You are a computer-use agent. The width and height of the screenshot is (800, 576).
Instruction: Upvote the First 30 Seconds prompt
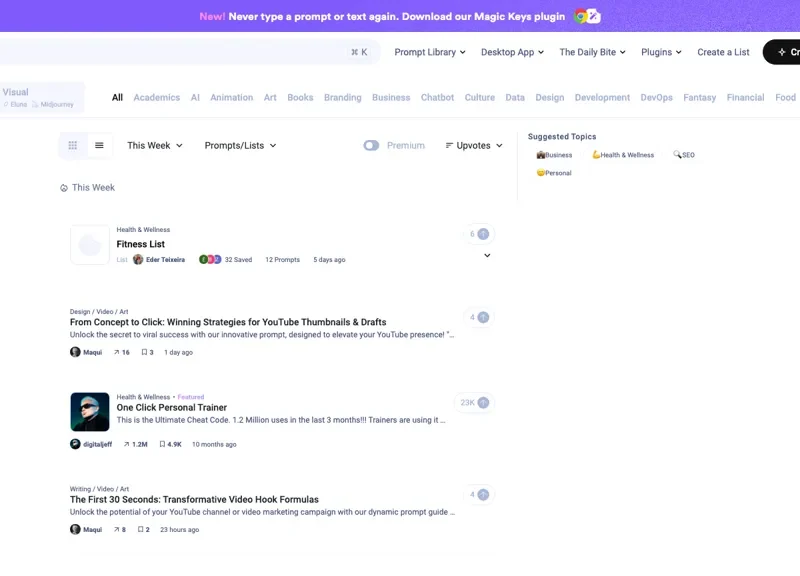[x=483, y=494]
